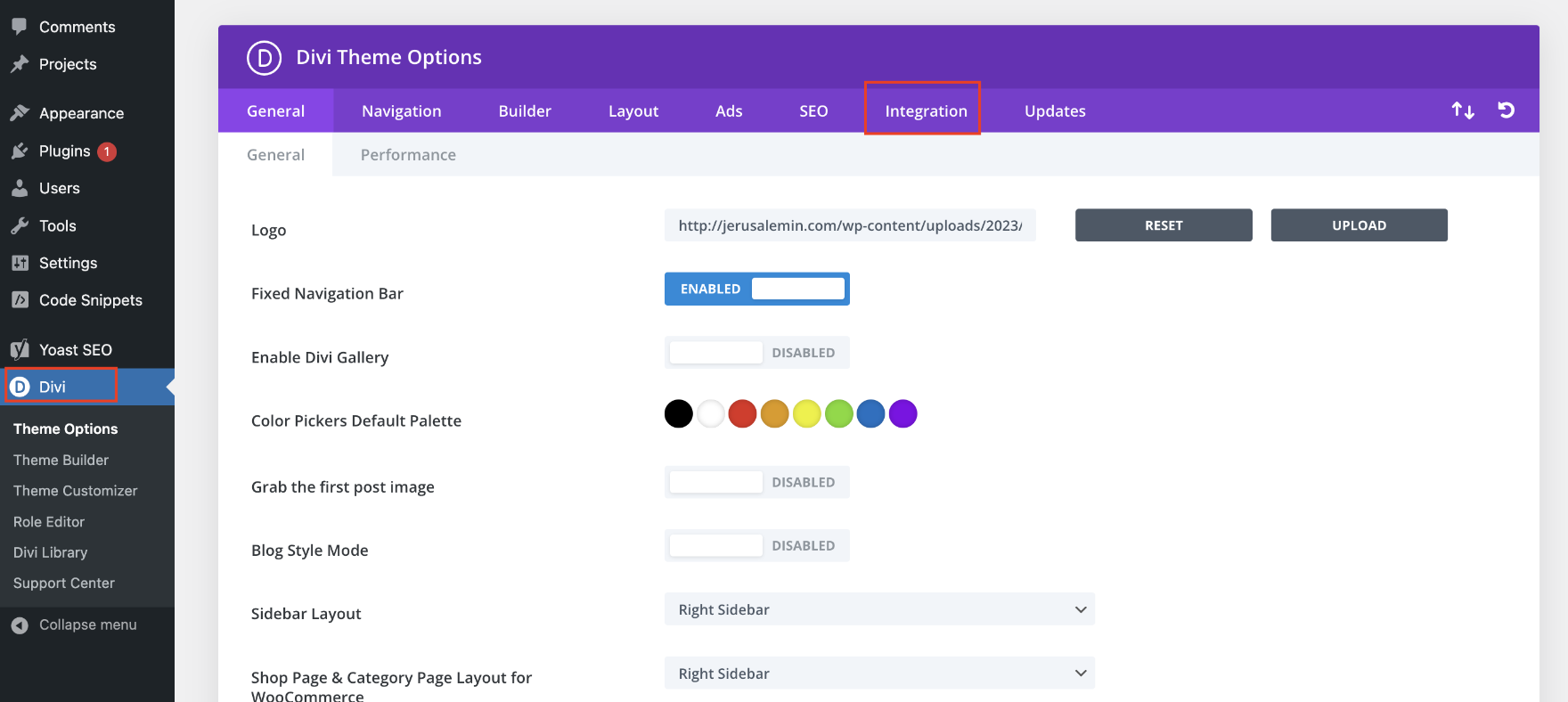The width and height of the screenshot is (1568, 702).
Task: Click the Collapse menu arrow icon
Action: click(x=20, y=625)
